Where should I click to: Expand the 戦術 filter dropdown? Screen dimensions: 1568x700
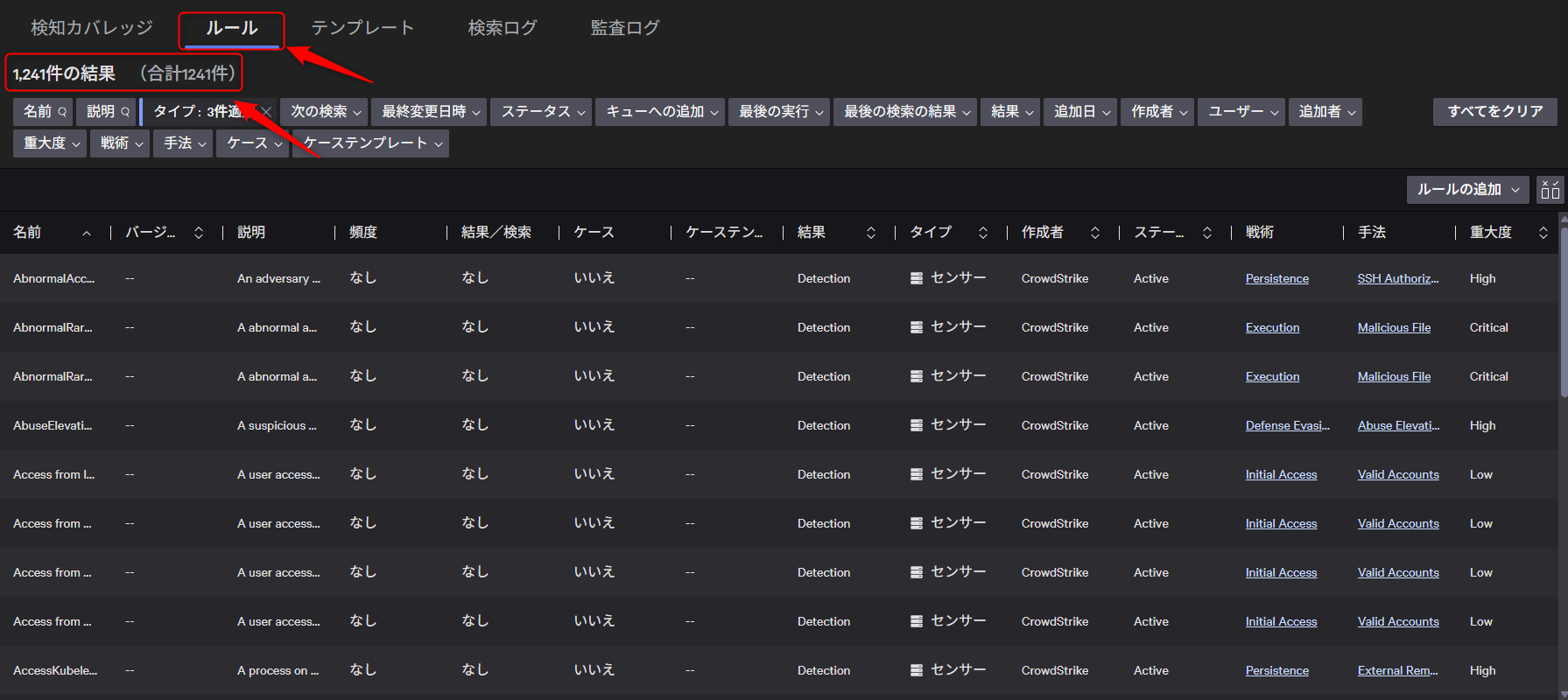[121, 143]
